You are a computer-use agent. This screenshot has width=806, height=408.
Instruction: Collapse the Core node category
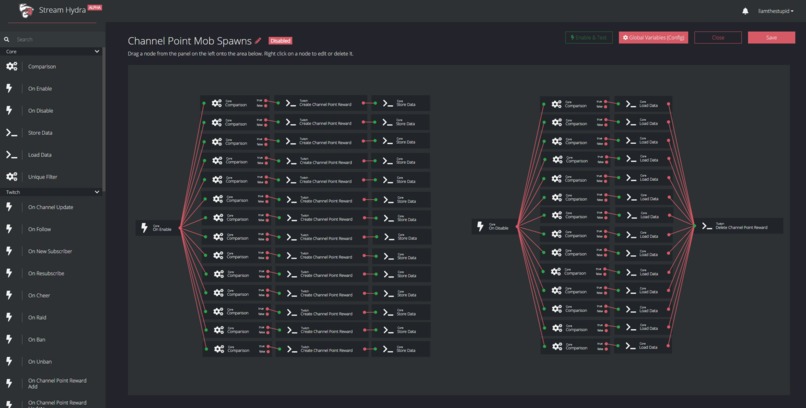click(x=97, y=51)
